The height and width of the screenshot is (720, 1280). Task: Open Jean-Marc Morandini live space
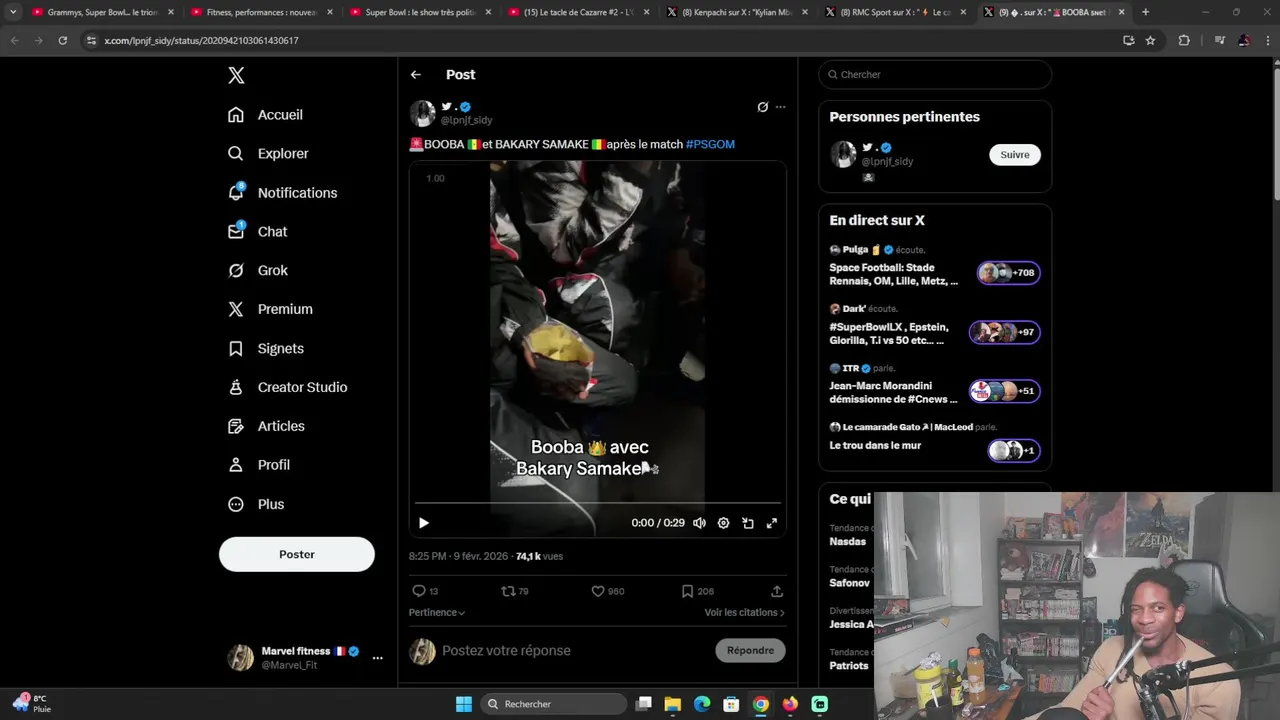point(934,385)
